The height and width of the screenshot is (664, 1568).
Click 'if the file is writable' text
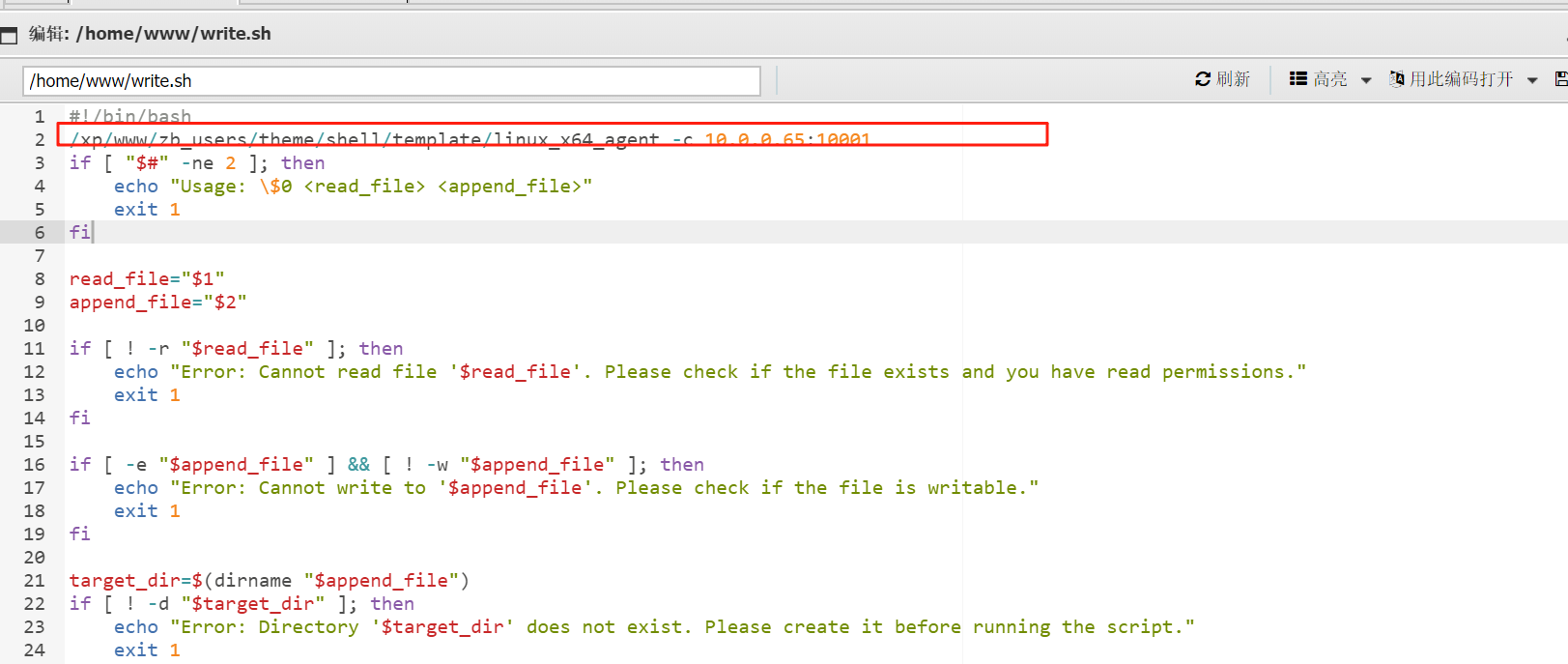click(x=889, y=487)
